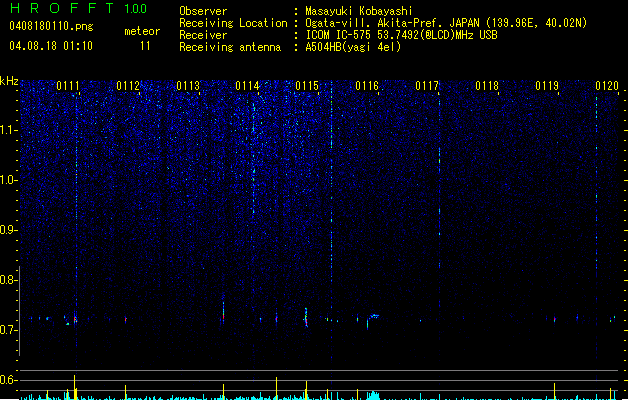This screenshot has height=400, width=629.
Task: Click the 0119 time marker
Action: [547, 86]
